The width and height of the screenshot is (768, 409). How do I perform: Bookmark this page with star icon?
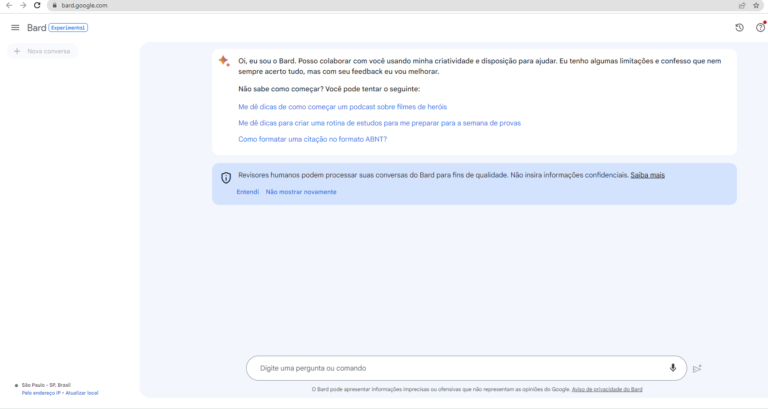coord(756,5)
